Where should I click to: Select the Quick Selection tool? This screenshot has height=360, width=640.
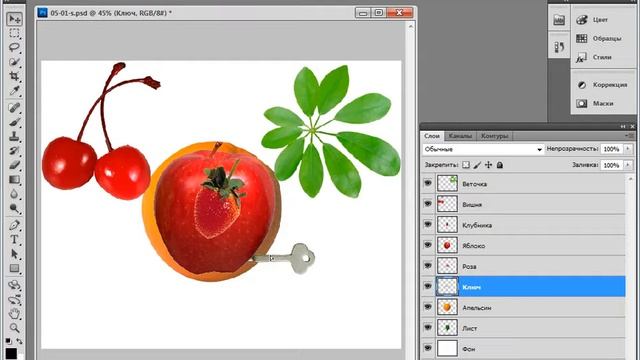tap(14, 62)
